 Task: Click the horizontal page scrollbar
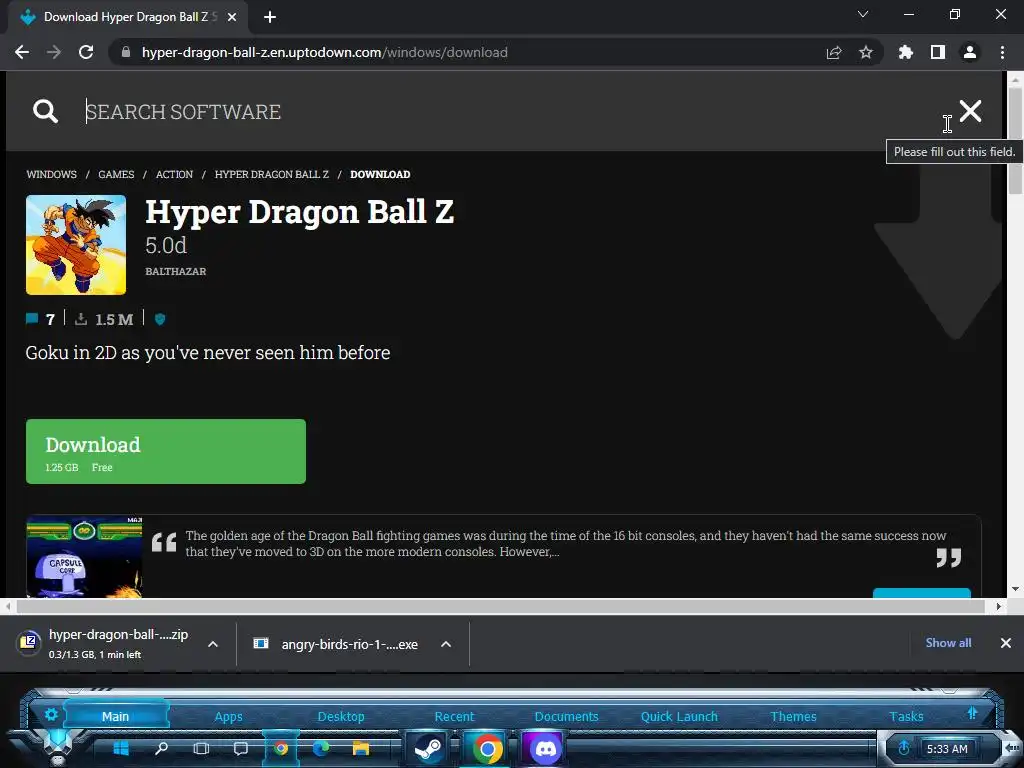500,607
